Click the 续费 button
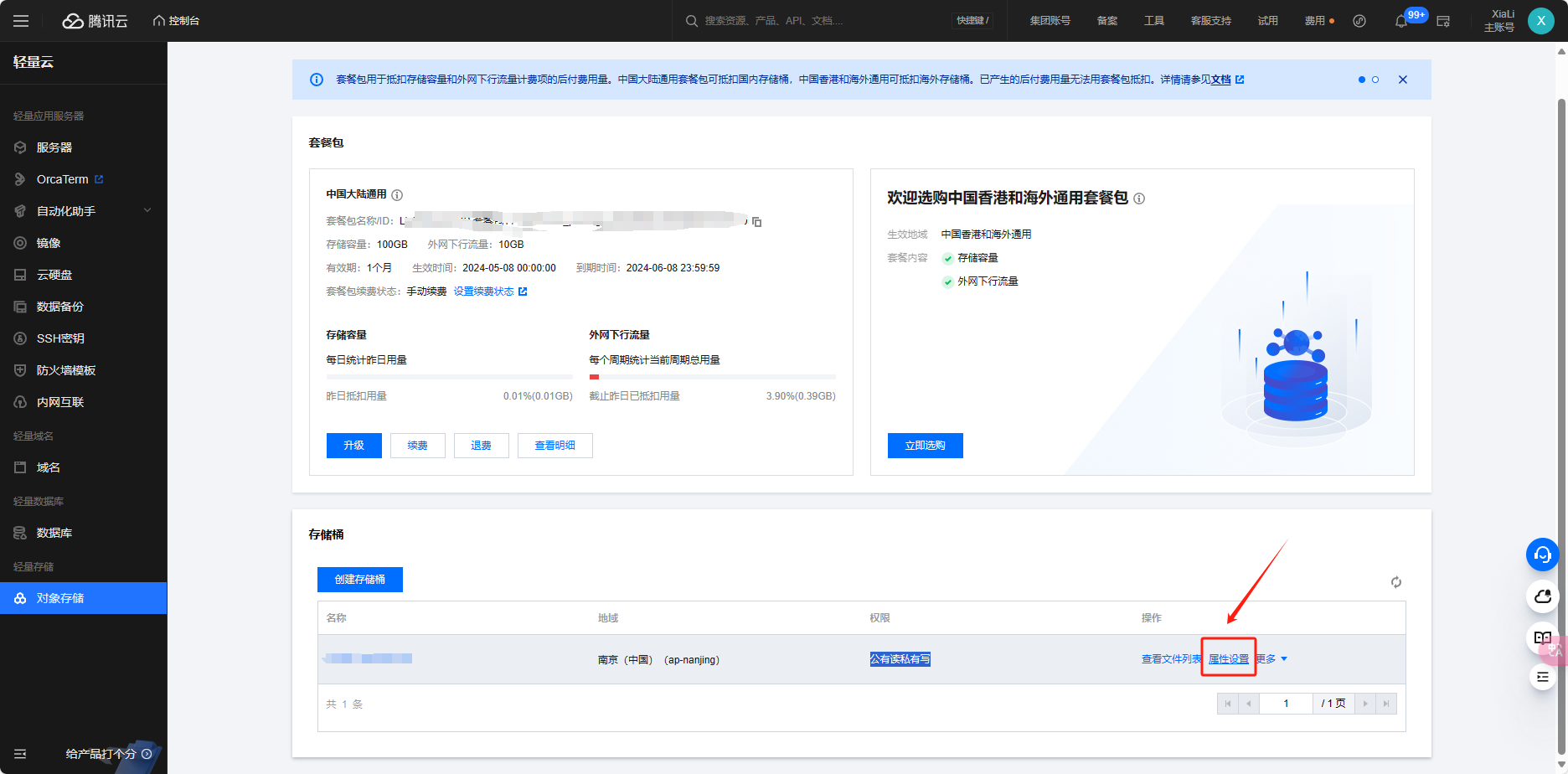 click(x=417, y=446)
